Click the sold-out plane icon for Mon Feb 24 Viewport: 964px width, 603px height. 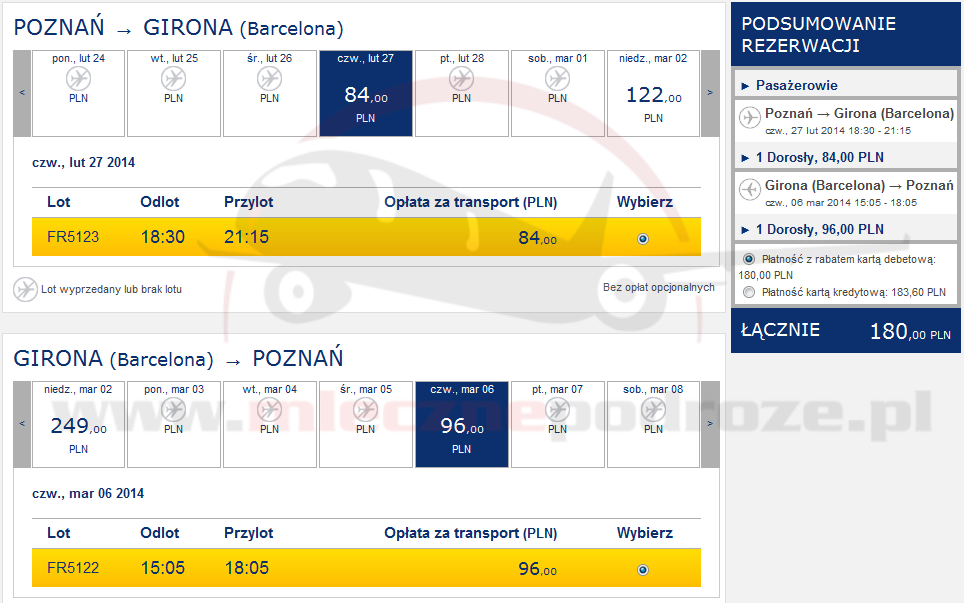78,78
